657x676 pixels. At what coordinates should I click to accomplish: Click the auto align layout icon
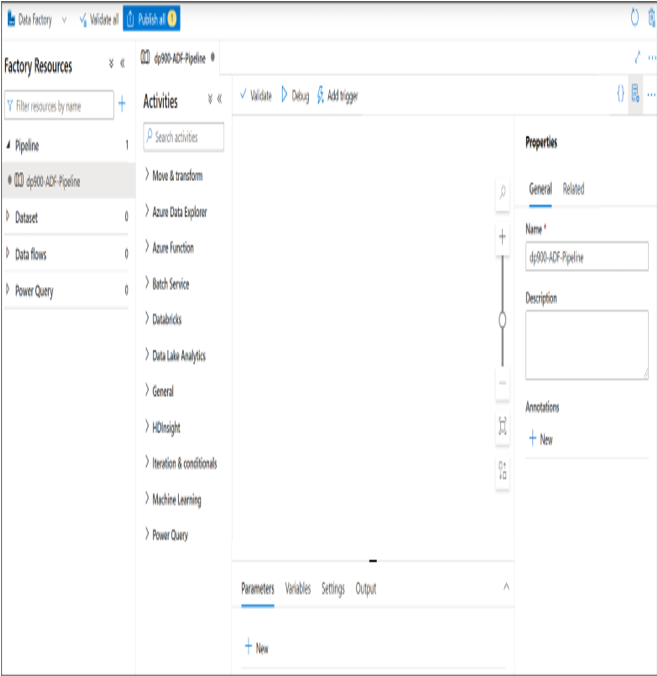point(502,470)
